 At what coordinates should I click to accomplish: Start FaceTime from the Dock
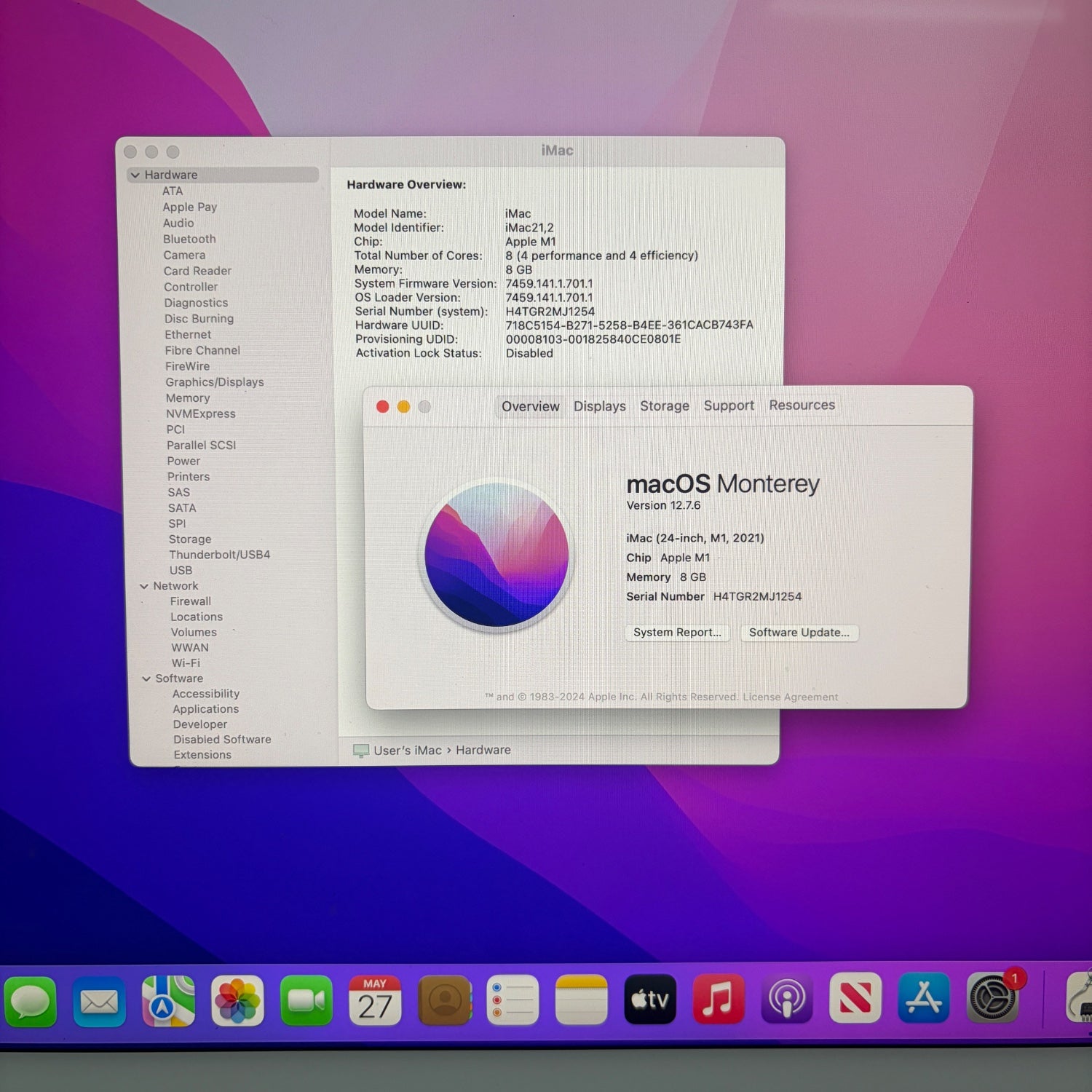[306, 1001]
